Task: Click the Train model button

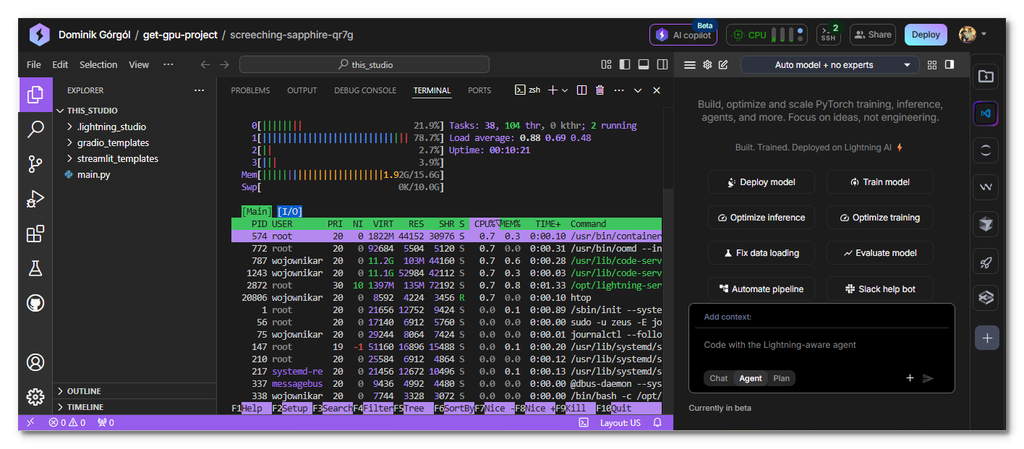Action: pyautogui.click(x=879, y=182)
